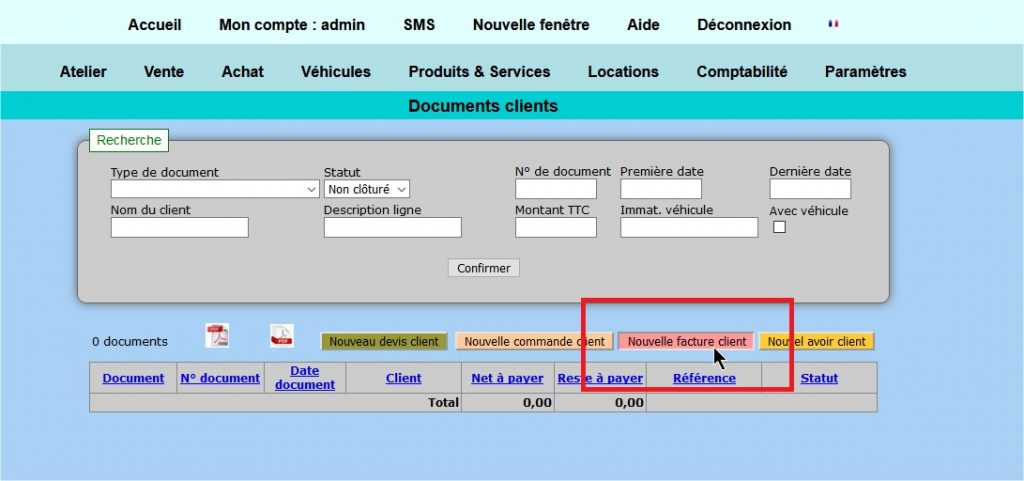Click the Nouvelle commande client button

click(534, 342)
